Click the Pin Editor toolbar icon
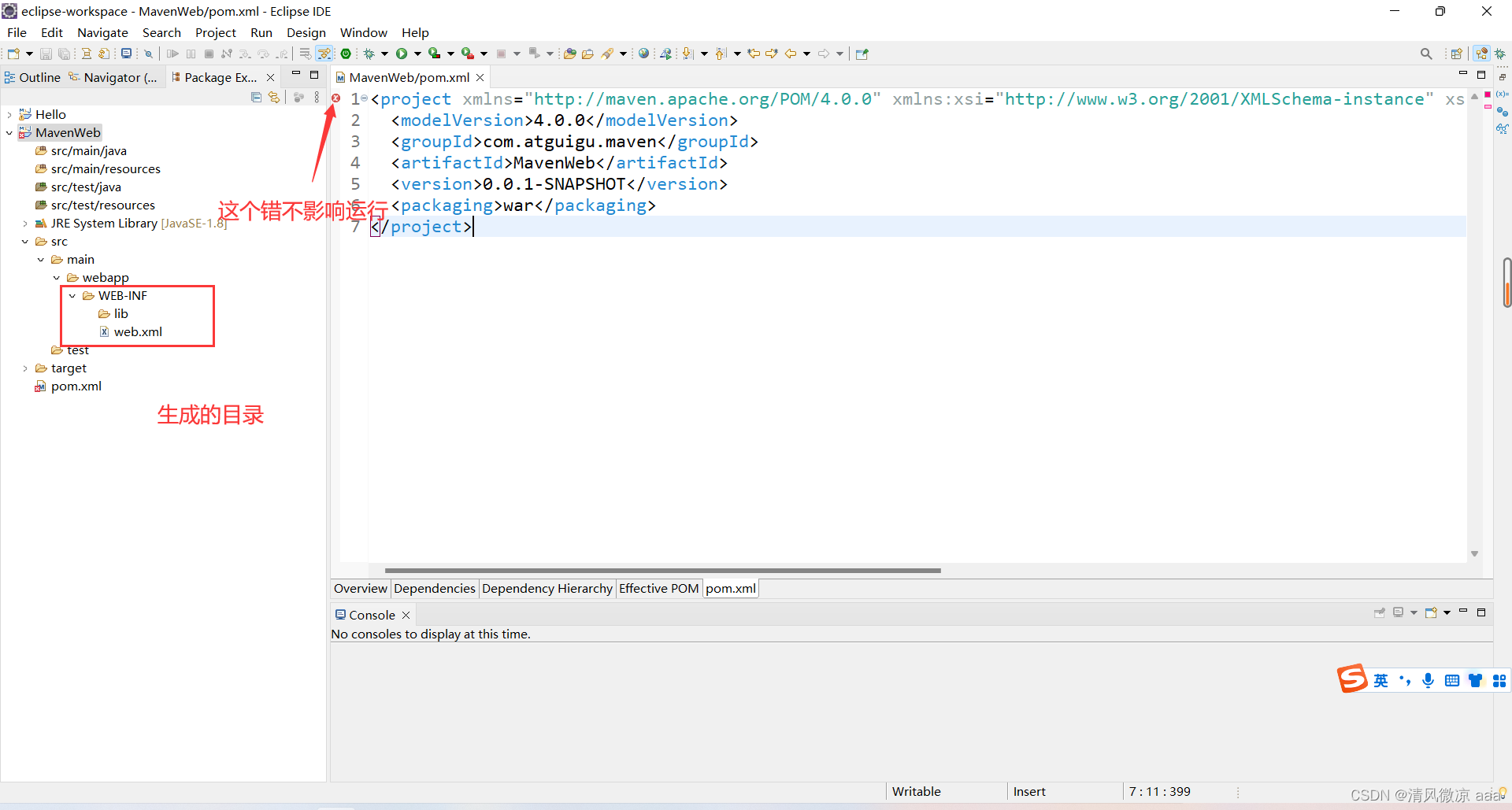Viewport: 1512px width, 810px height. pos(862,54)
